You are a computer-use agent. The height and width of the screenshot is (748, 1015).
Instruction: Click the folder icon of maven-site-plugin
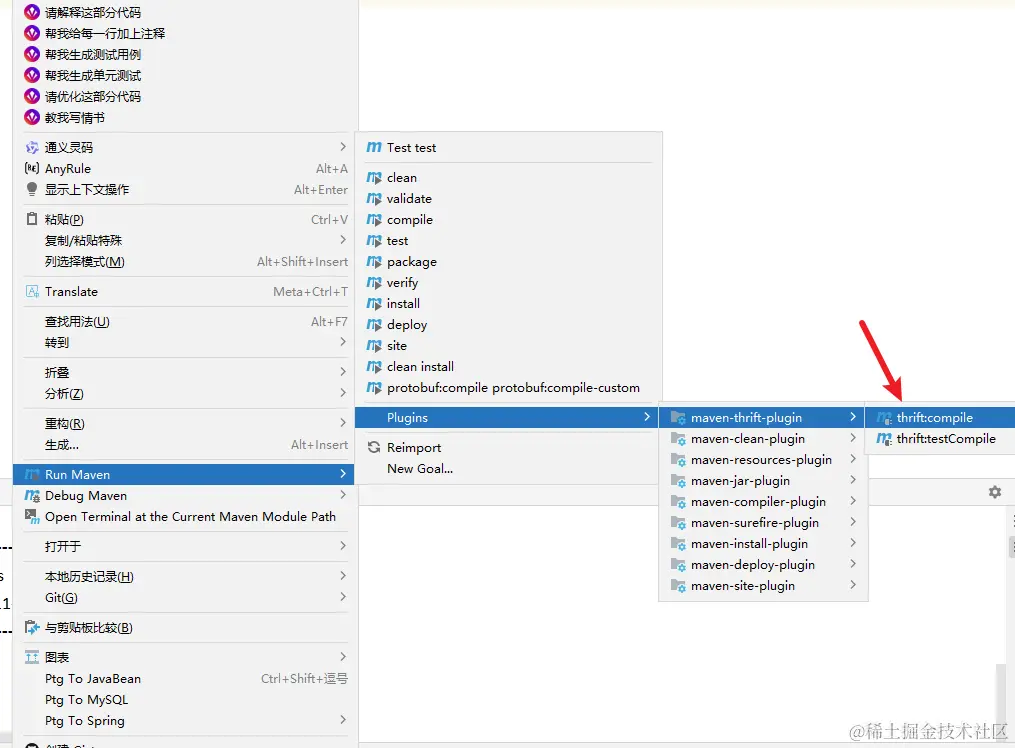click(x=678, y=586)
